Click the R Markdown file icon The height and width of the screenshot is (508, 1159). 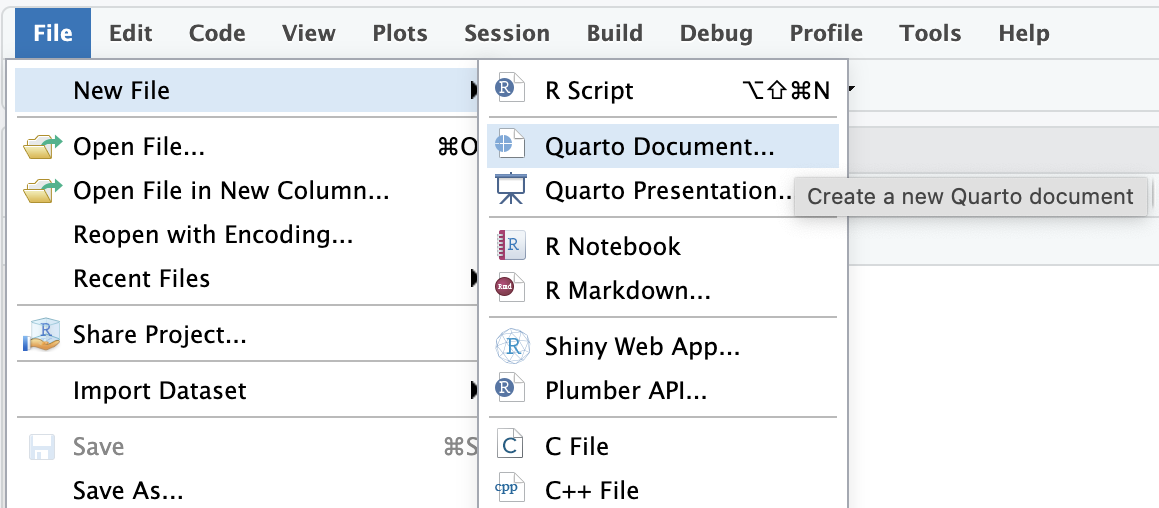(x=510, y=291)
